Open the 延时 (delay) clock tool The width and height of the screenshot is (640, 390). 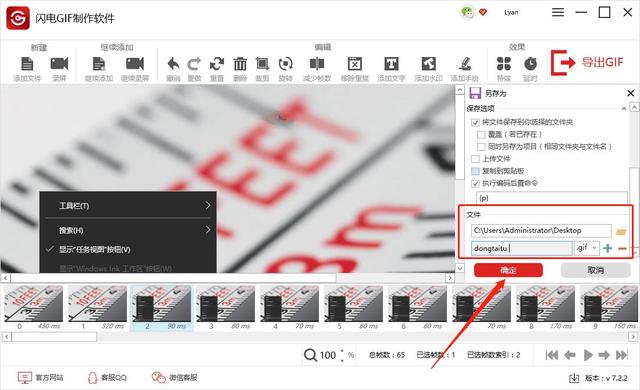[x=530, y=64]
